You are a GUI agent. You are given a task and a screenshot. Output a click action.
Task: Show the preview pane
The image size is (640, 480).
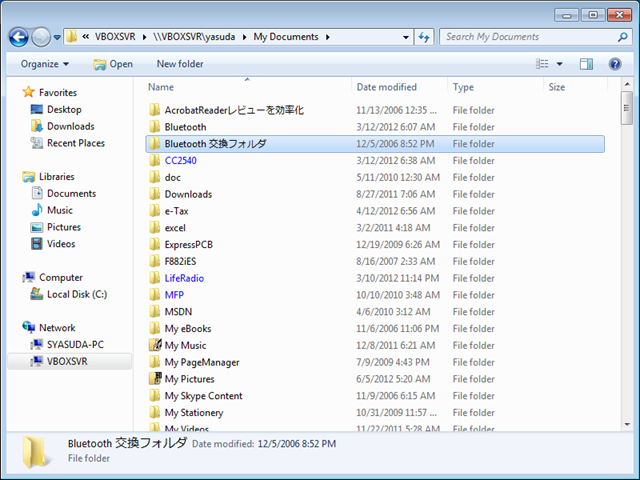click(x=586, y=64)
